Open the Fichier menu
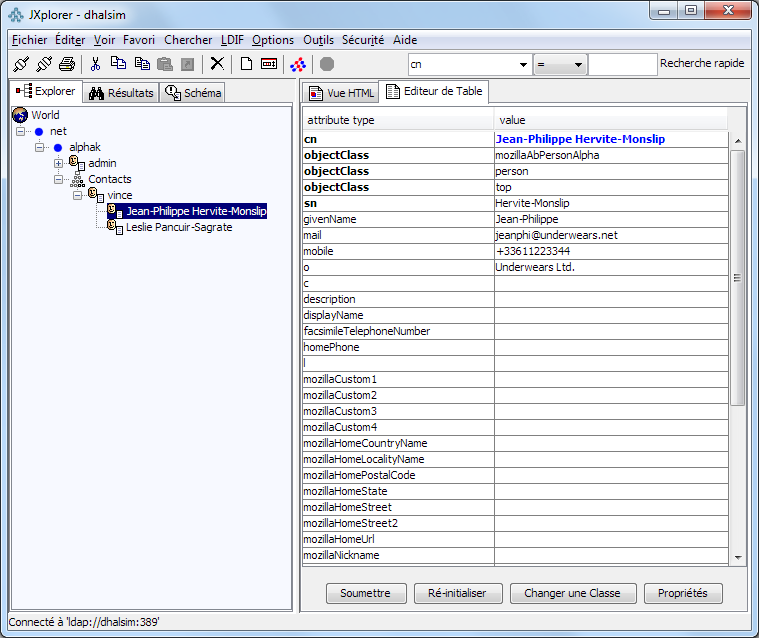The height and width of the screenshot is (638, 759). click(x=30, y=40)
